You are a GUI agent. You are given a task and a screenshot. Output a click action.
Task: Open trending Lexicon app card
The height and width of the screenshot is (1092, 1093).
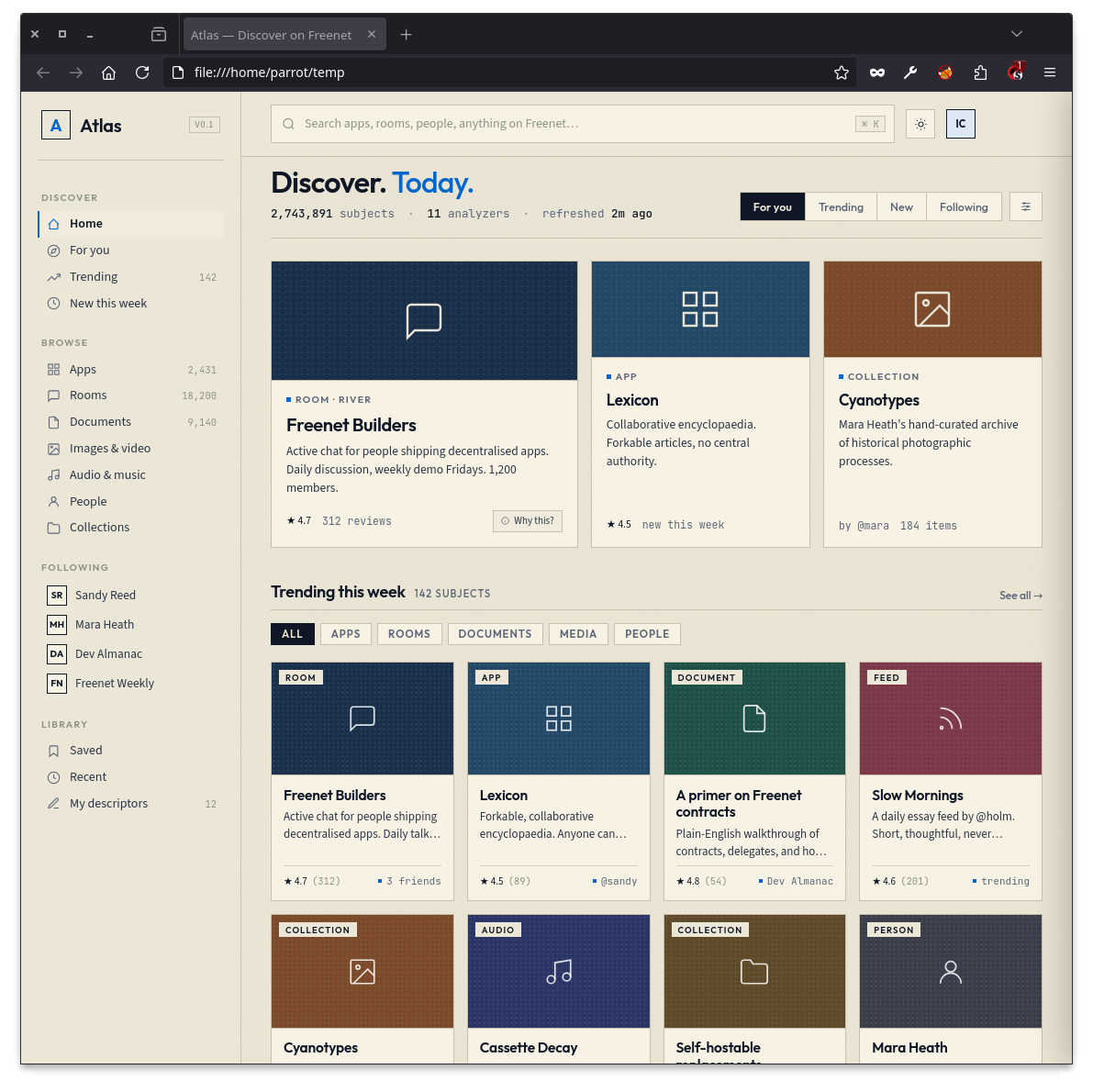558,781
